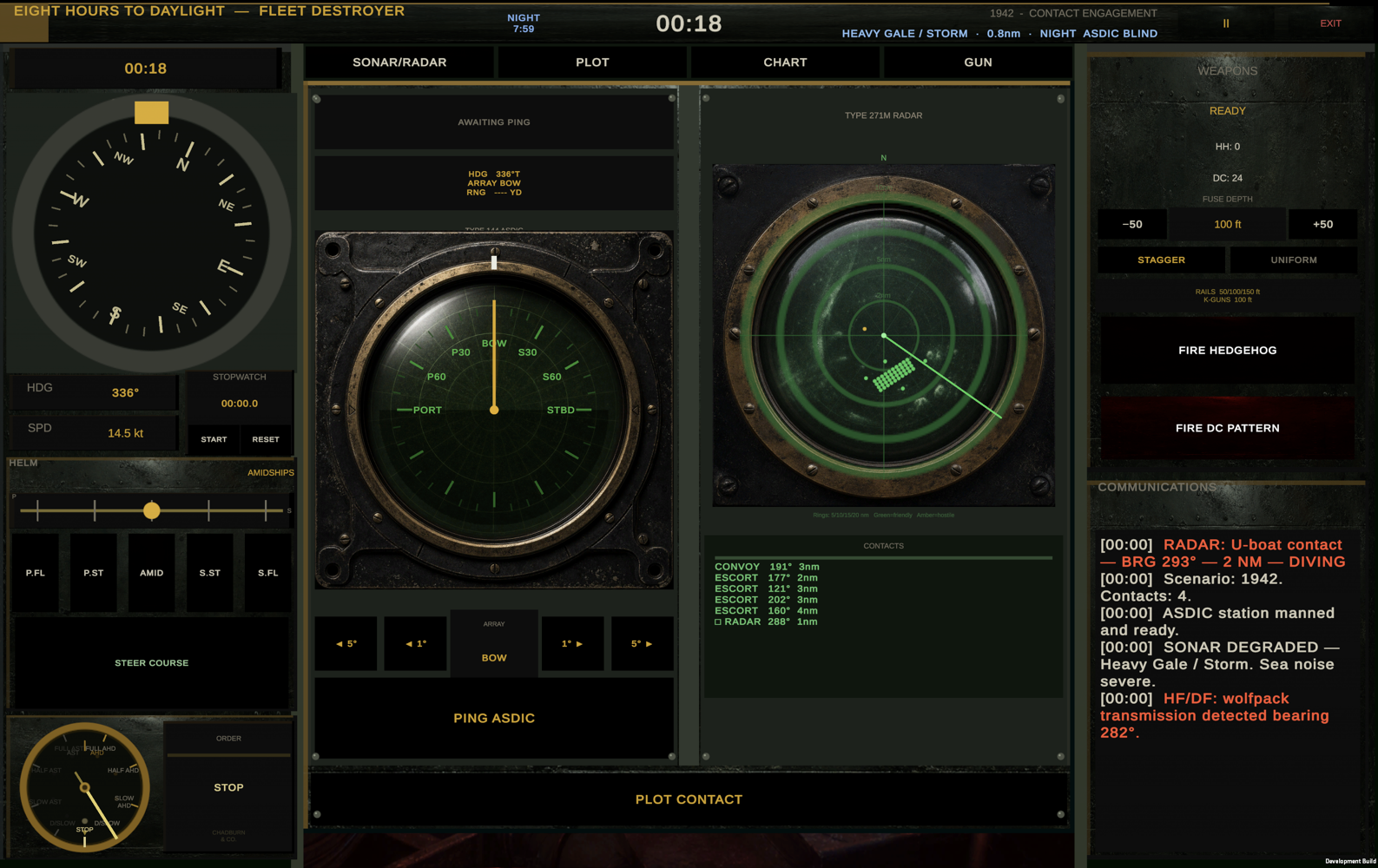Fire the DC pattern
The width and height of the screenshot is (1378, 868).
[1227, 428]
